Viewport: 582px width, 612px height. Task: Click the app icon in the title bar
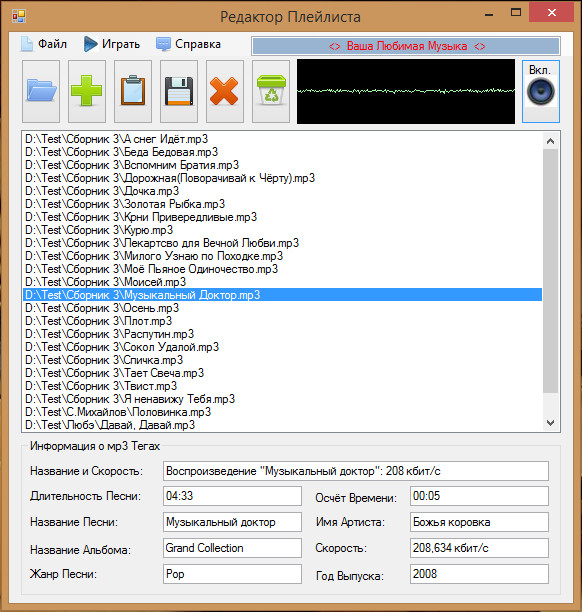coord(18,16)
